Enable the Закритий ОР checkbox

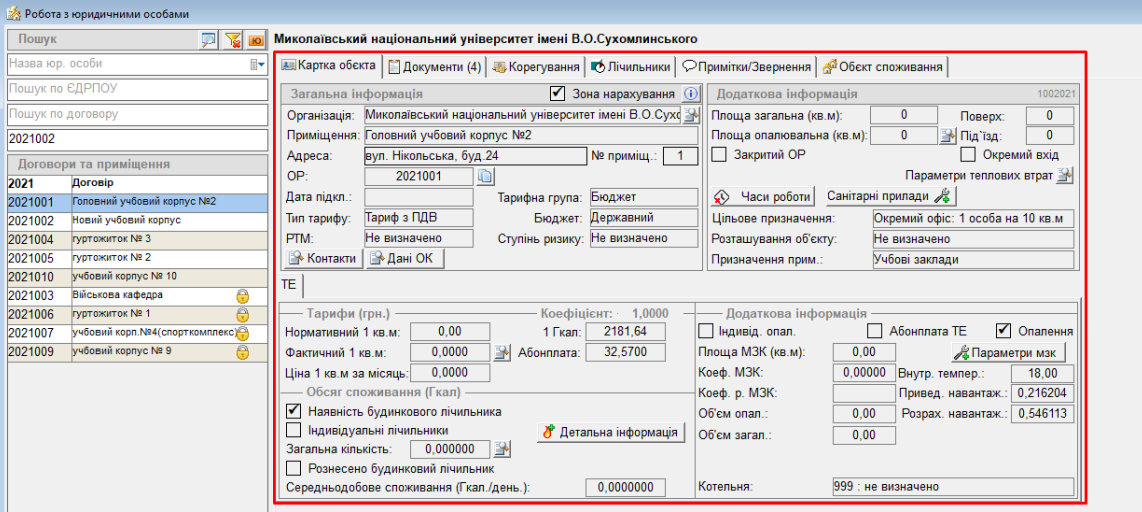click(718, 154)
